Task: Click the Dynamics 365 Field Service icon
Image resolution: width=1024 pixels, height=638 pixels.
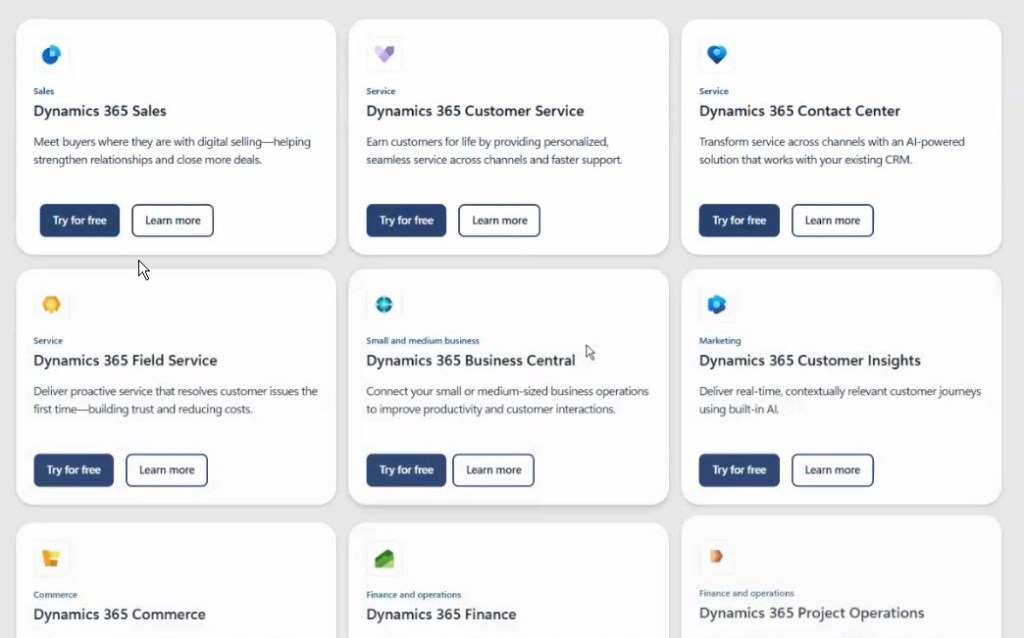Action: click(x=50, y=305)
